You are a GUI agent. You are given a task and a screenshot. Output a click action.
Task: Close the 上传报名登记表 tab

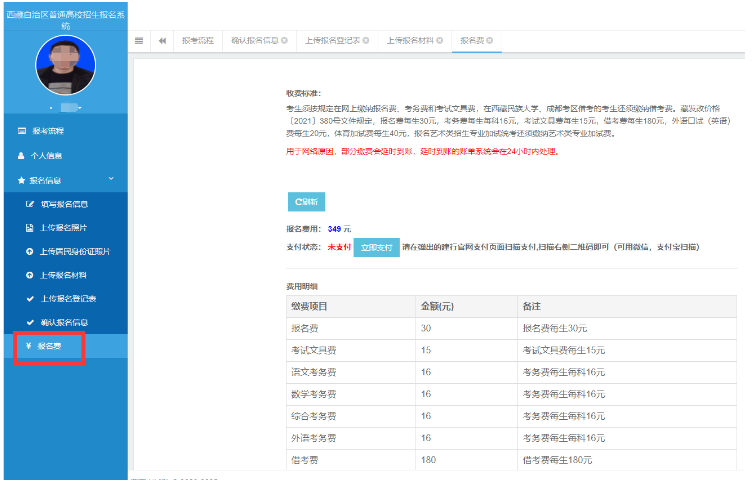point(366,41)
